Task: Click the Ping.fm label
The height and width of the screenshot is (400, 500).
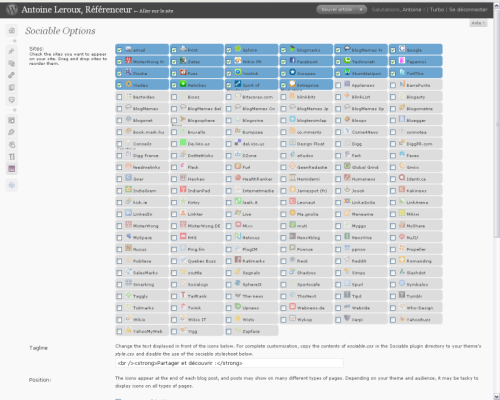Action: (196, 249)
